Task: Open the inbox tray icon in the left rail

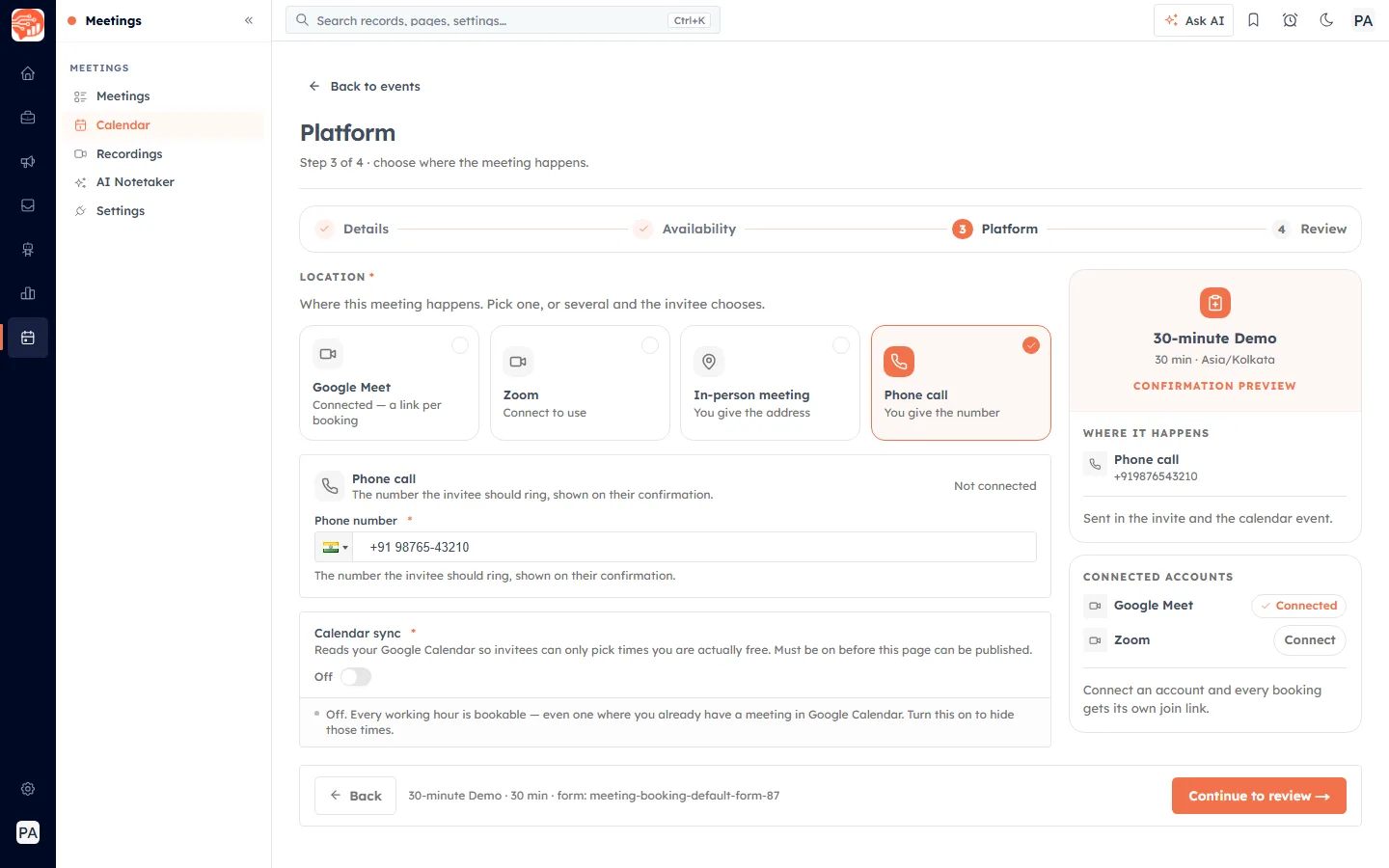Action: (28, 205)
